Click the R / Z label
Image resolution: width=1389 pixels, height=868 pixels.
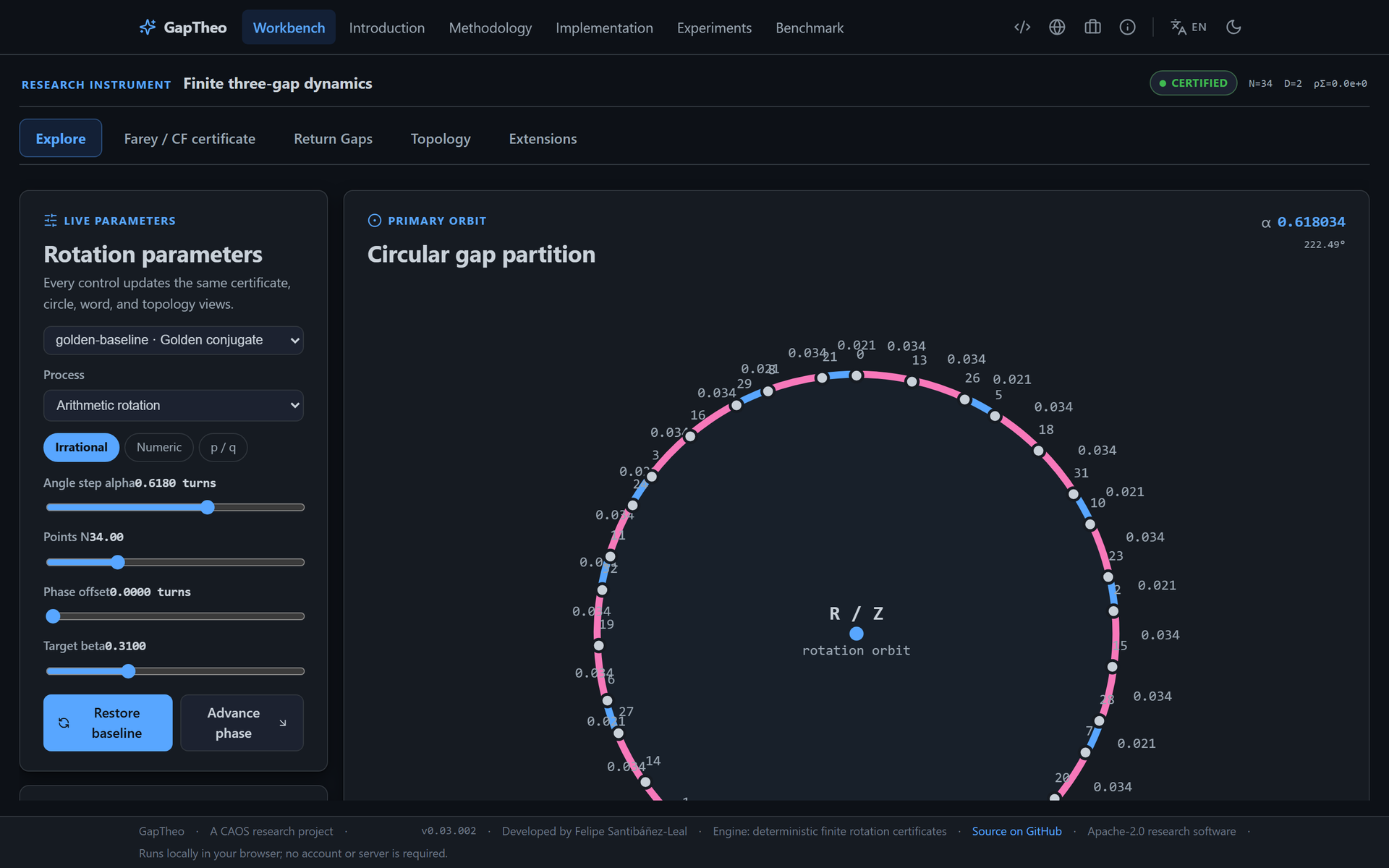[x=857, y=613]
